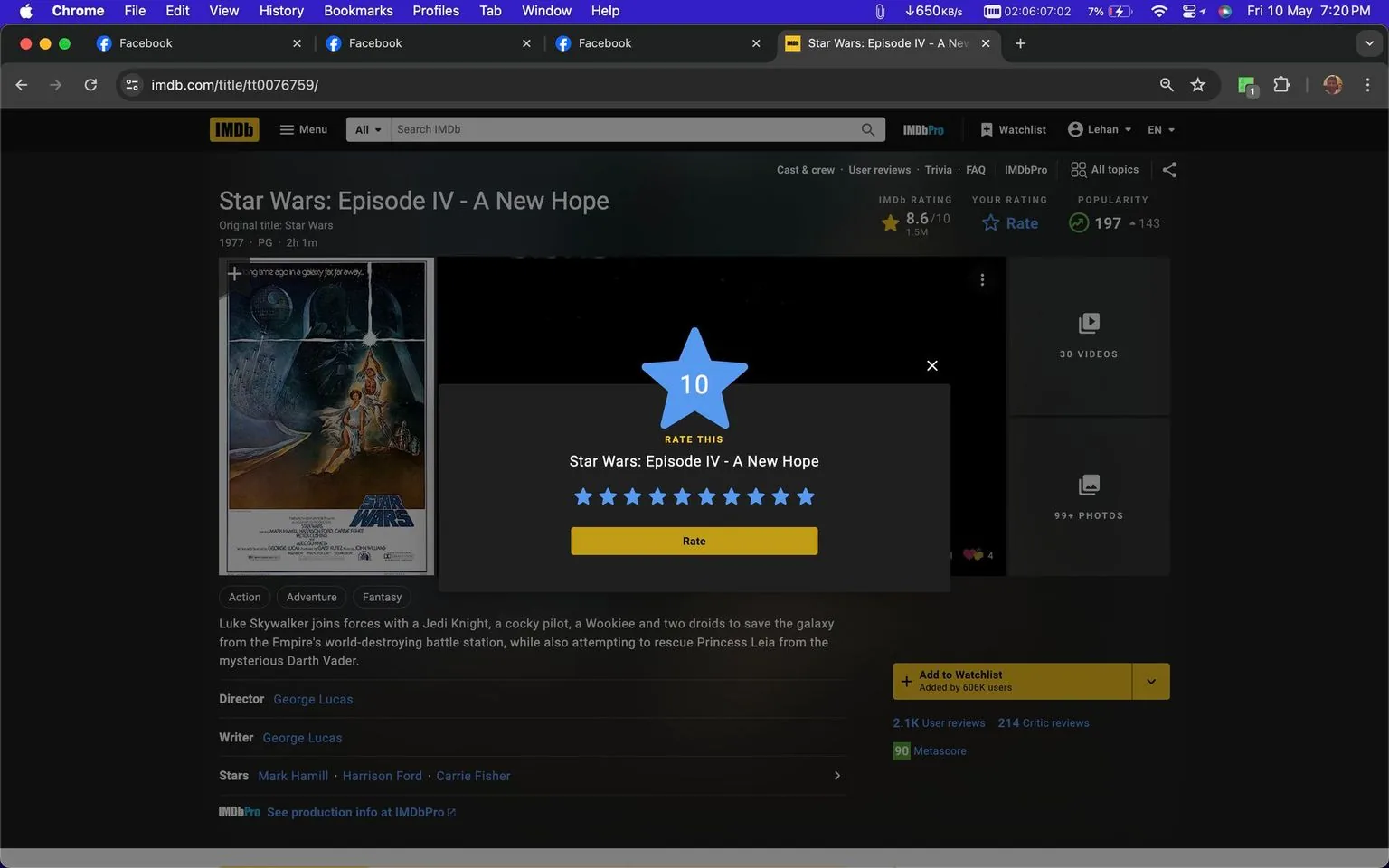The width and height of the screenshot is (1389, 868).
Task: Click the share icon near All topics
Action: click(x=1169, y=169)
